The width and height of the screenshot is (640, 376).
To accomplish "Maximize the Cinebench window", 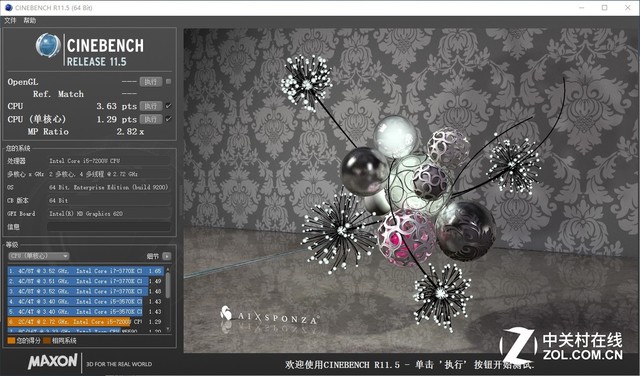I will [x=604, y=7].
